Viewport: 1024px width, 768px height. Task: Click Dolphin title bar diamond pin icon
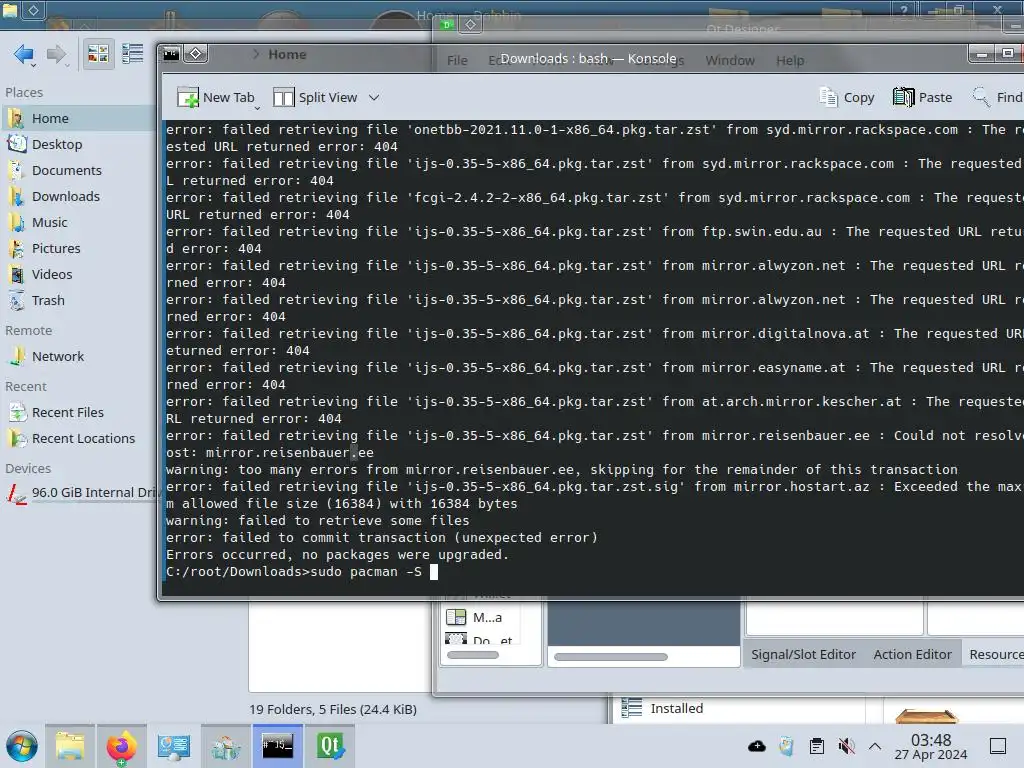33,9
